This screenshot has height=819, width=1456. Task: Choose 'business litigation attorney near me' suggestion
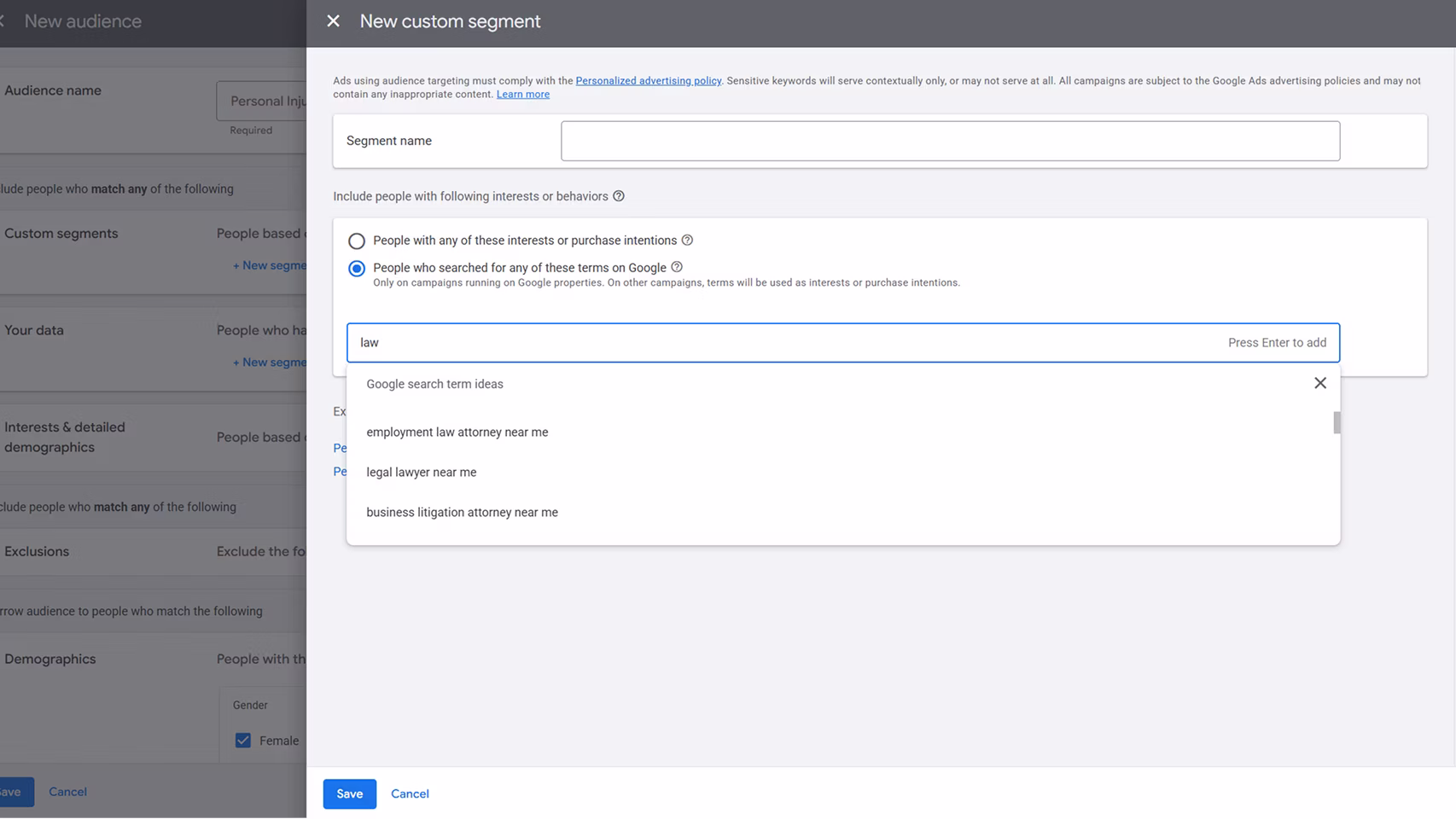point(843,513)
